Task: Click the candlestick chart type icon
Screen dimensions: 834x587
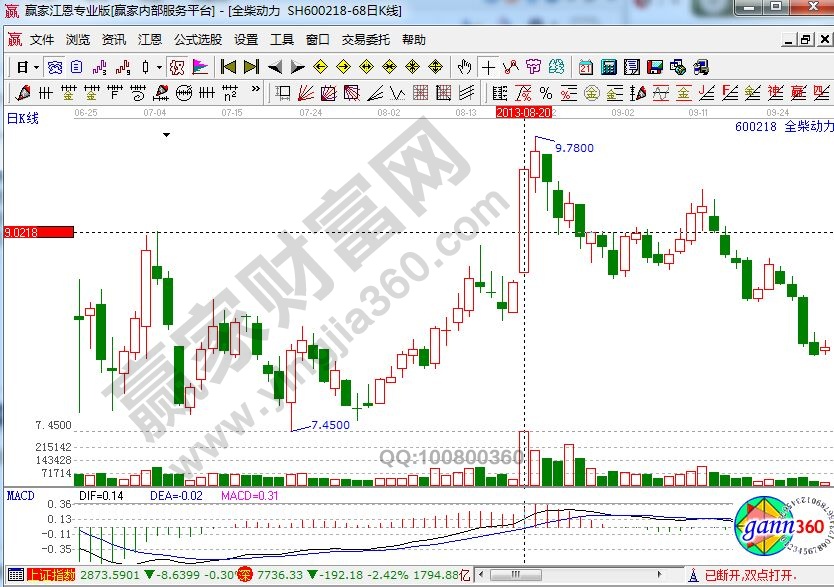Action: point(145,67)
